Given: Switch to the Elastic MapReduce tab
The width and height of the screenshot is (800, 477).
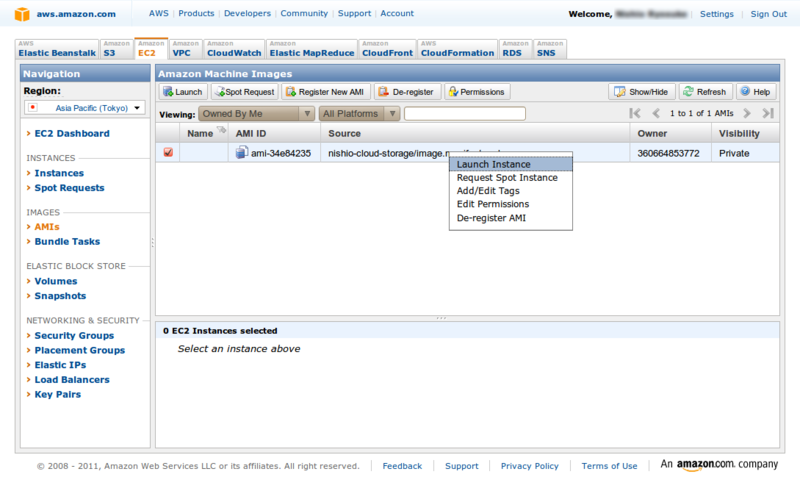Looking at the screenshot, I should click(312, 49).
